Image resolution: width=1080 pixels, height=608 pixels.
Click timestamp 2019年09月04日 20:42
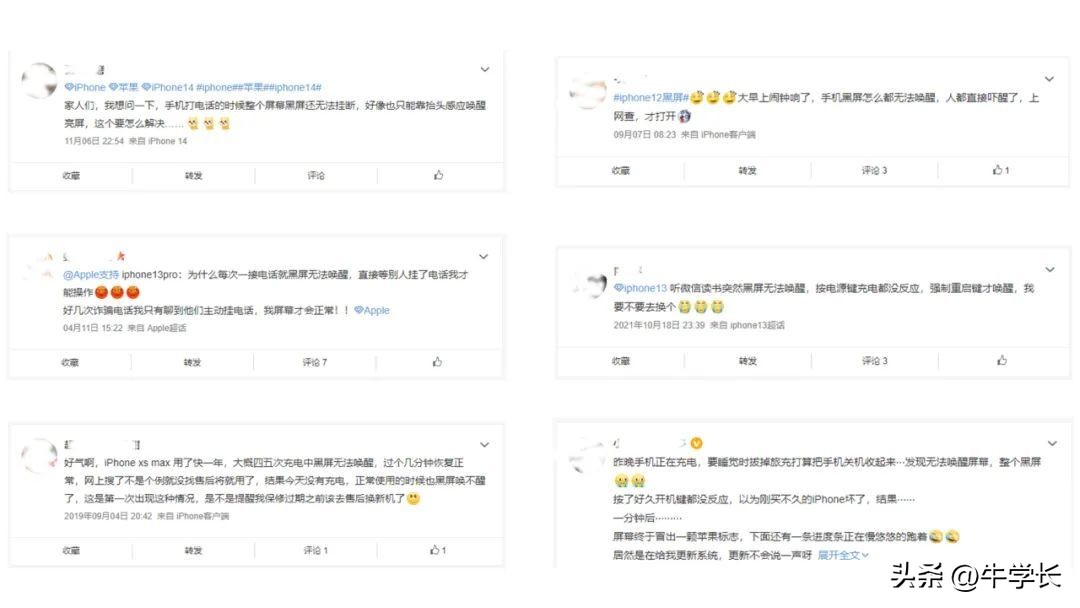[108, 516]
